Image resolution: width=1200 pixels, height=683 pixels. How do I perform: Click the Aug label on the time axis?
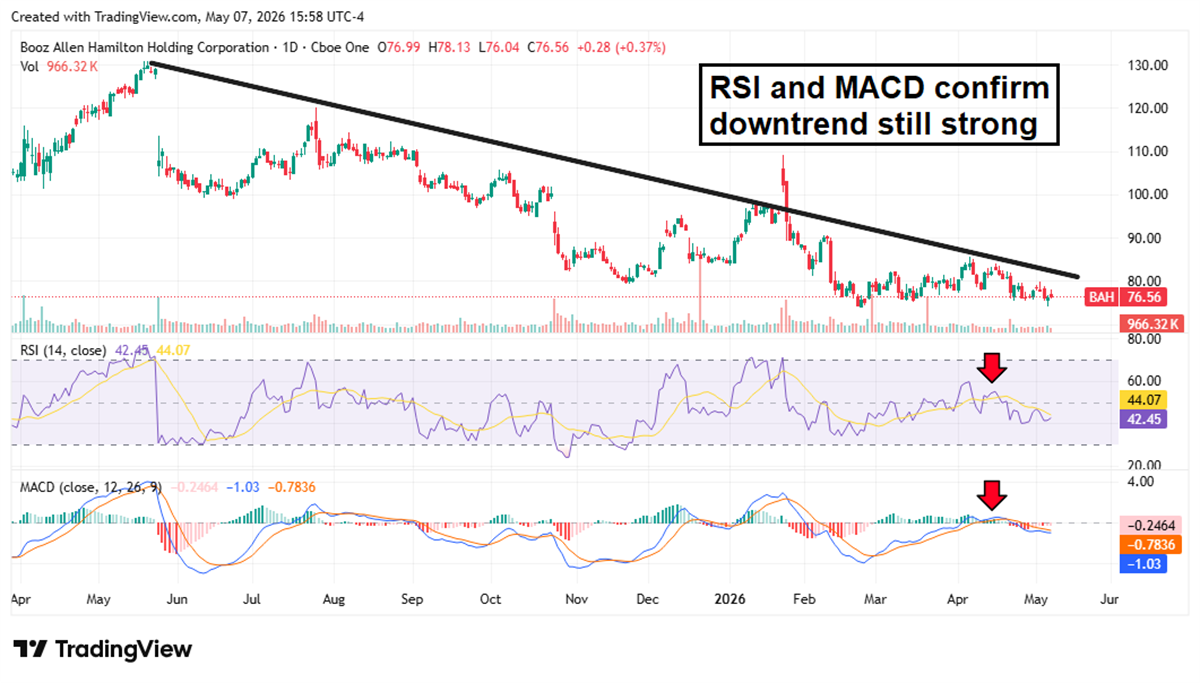(x=334, y=601)
